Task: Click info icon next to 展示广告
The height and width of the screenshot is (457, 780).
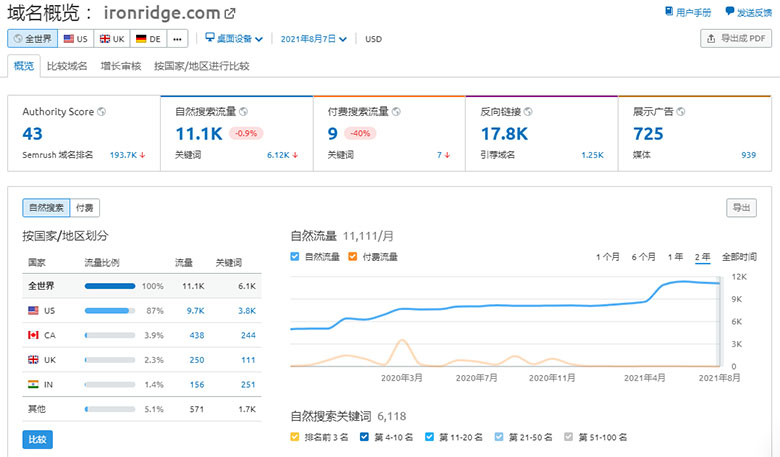Action: pos(681,111)
